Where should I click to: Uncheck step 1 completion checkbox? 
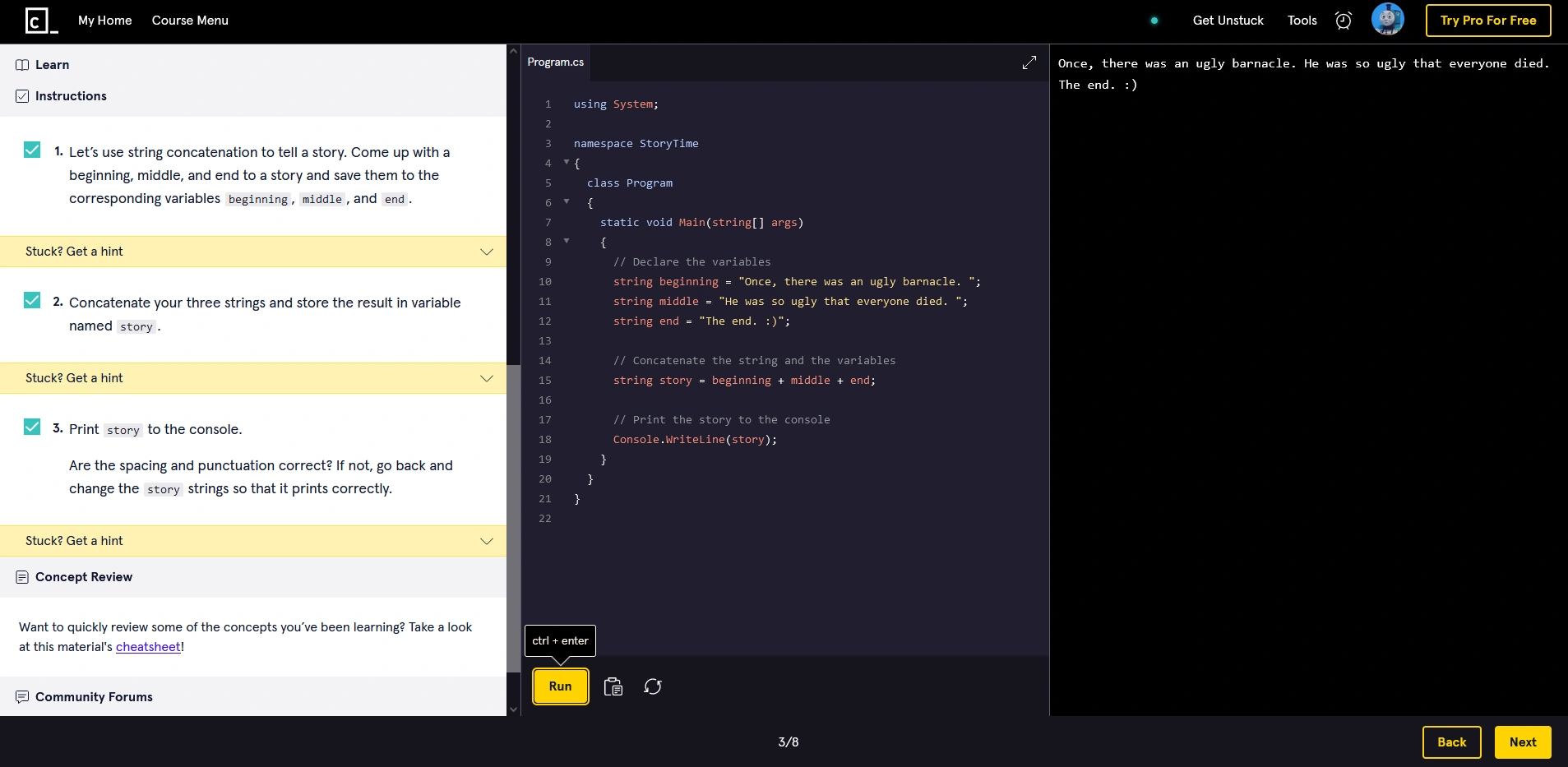[32, 149]
